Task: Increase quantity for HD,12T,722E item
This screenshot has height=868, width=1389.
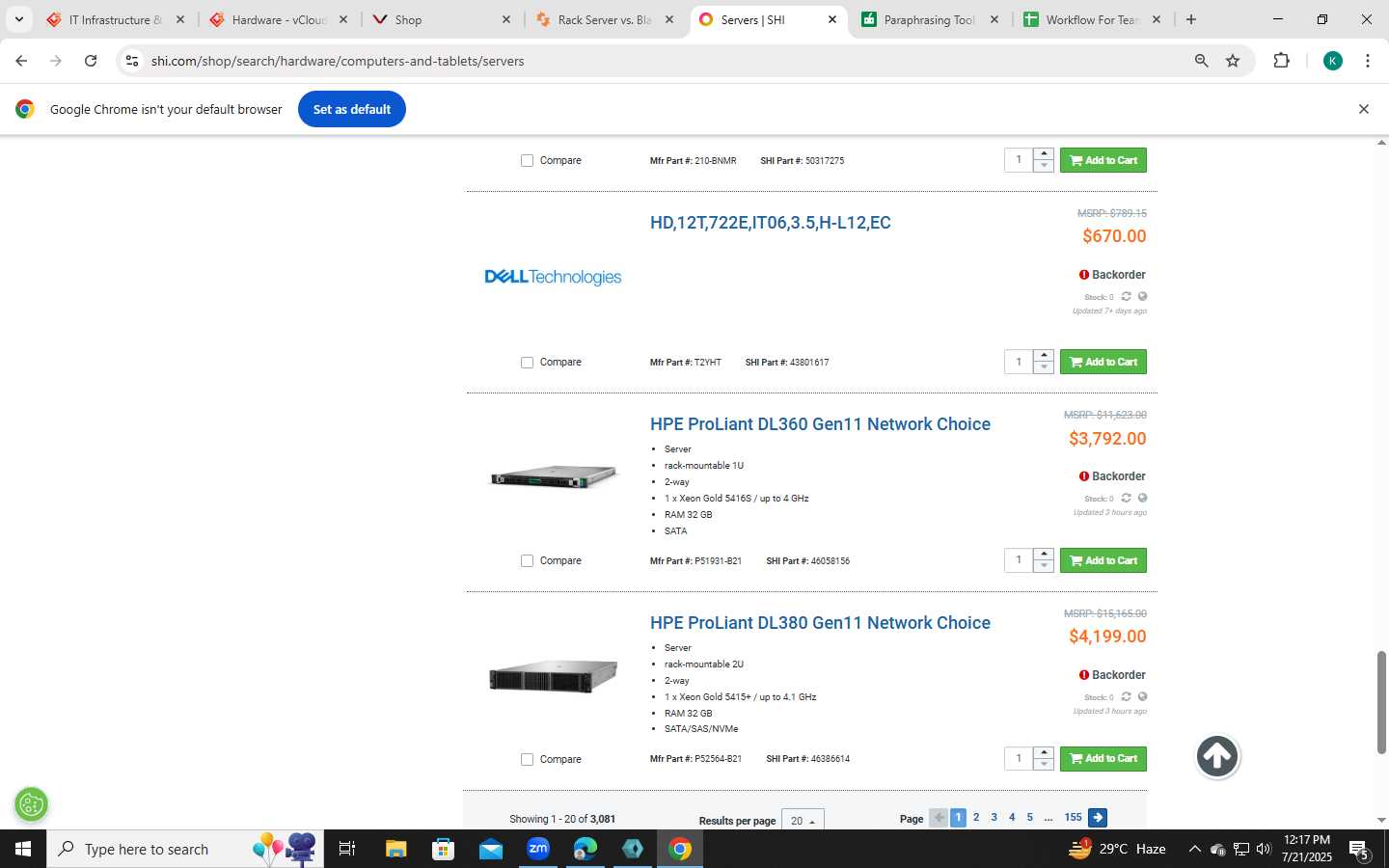Action: [1044, 356]
